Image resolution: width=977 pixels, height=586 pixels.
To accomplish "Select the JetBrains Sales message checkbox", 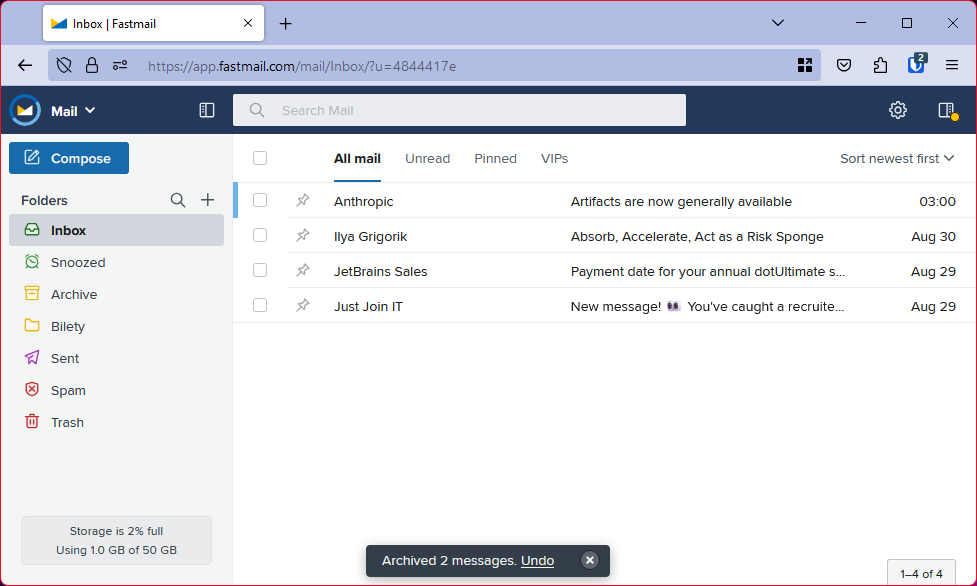I will pos(260,270).
